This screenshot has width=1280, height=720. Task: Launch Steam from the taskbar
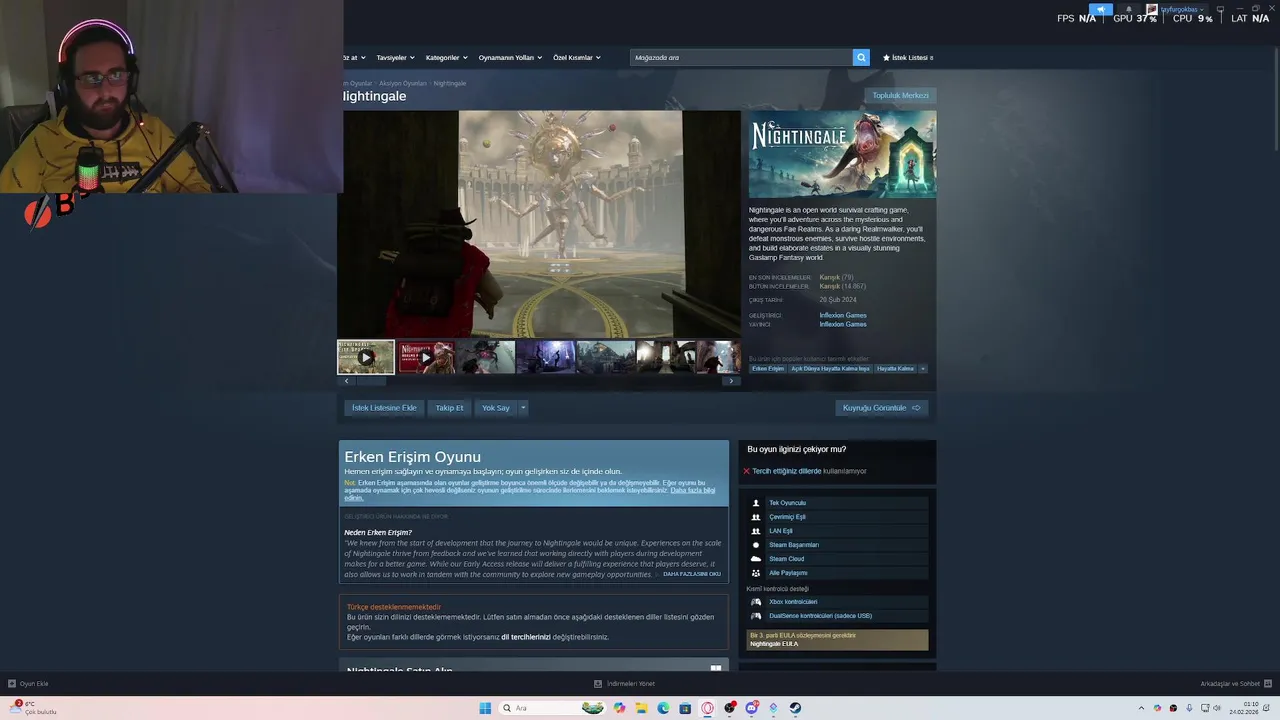(795, 708)
